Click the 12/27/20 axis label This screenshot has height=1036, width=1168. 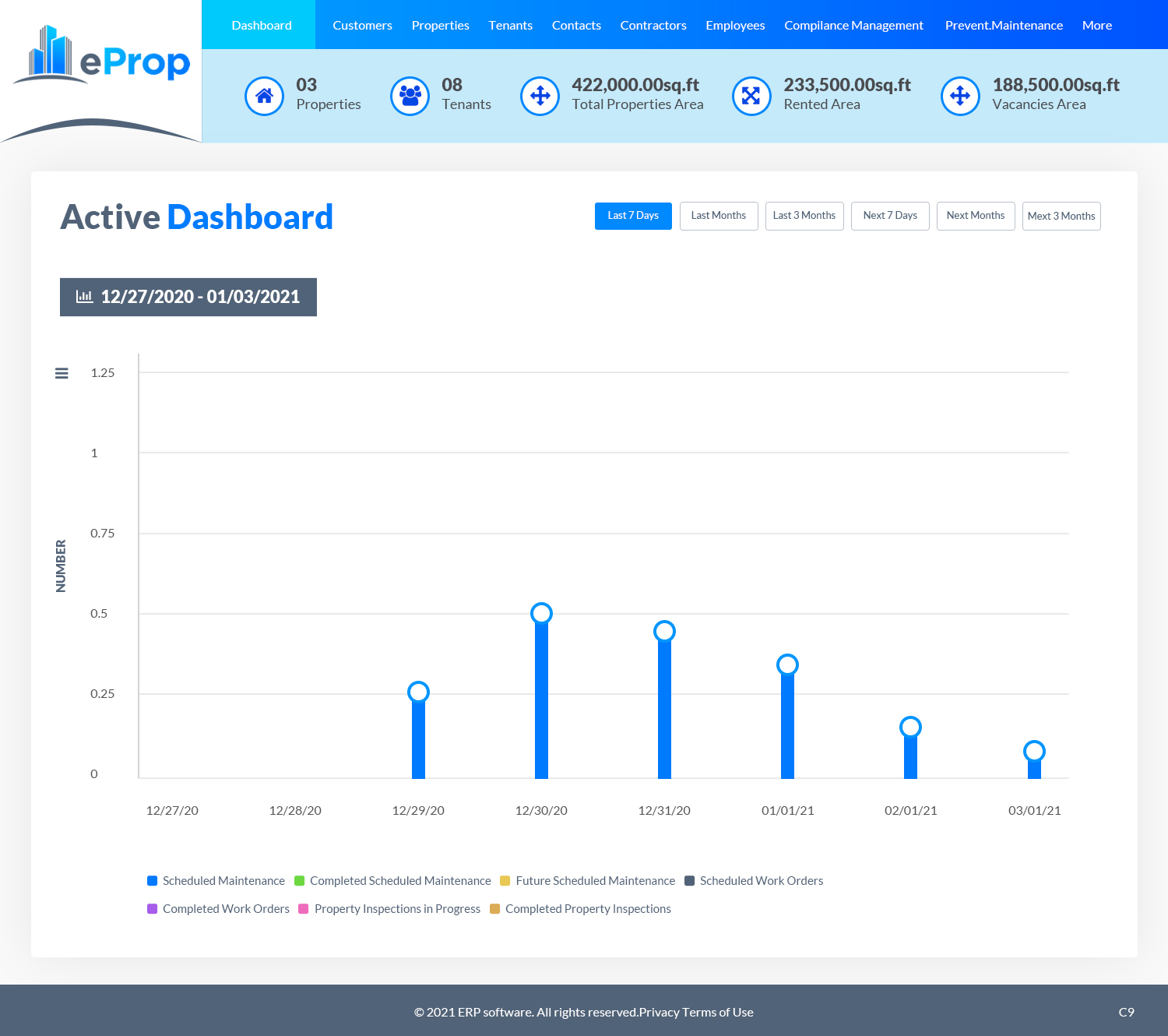coord(172,810)
